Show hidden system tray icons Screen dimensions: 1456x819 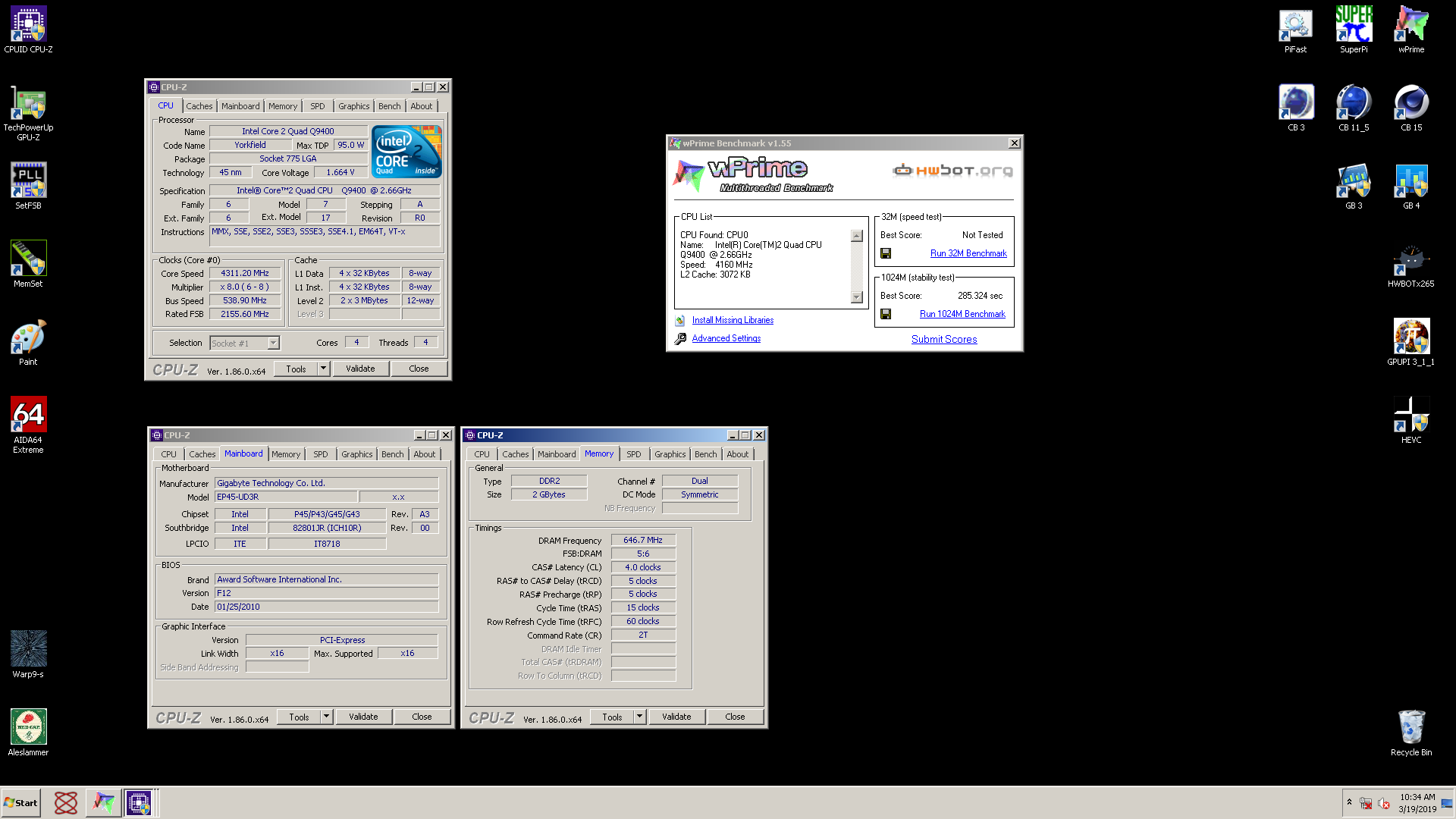(x=1349, y=802)
